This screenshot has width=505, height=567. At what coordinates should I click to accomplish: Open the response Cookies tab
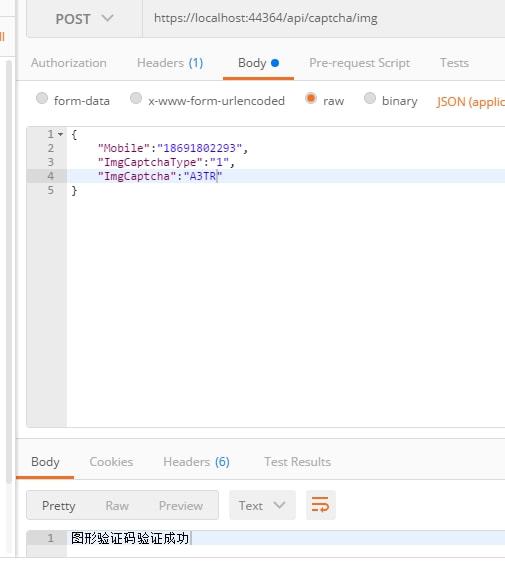[111, 462]
